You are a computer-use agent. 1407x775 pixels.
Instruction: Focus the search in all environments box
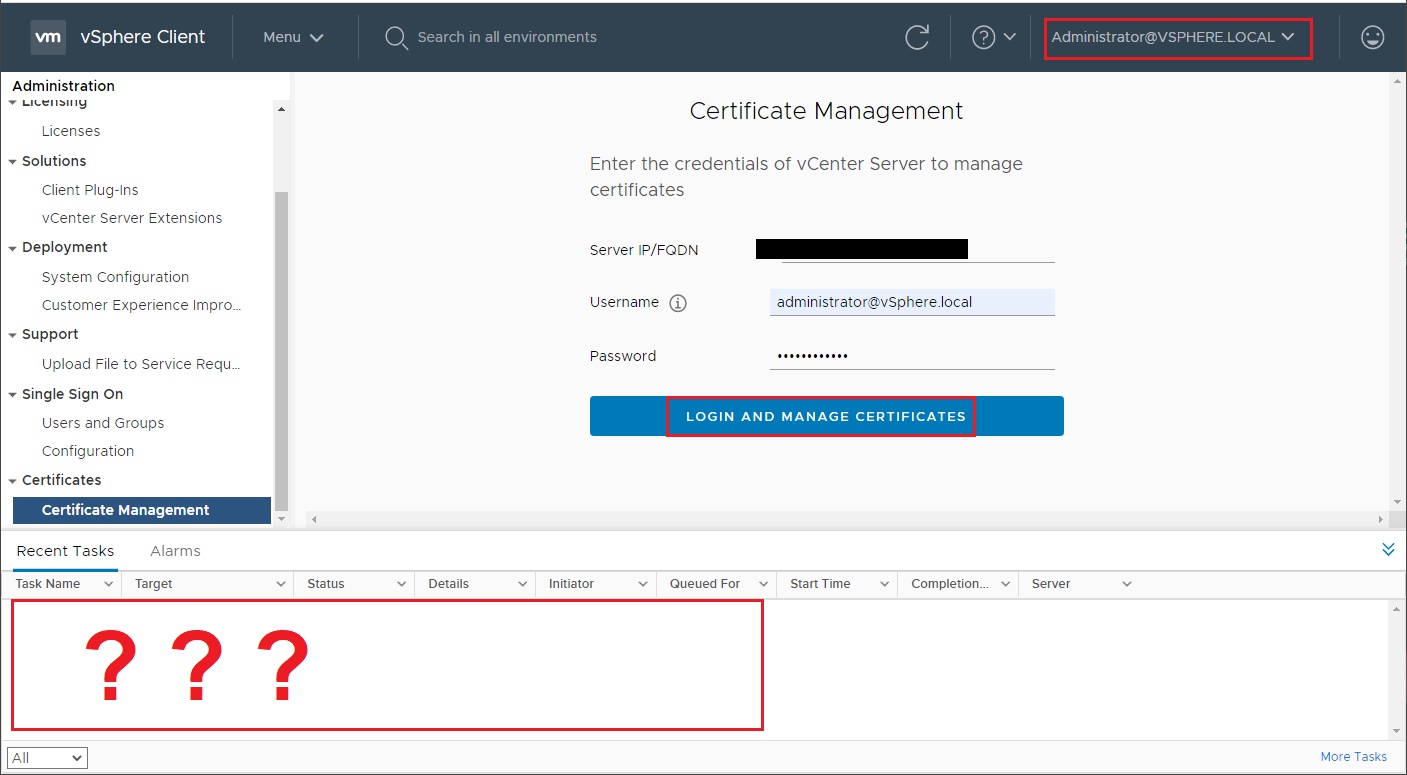[507, 37]
